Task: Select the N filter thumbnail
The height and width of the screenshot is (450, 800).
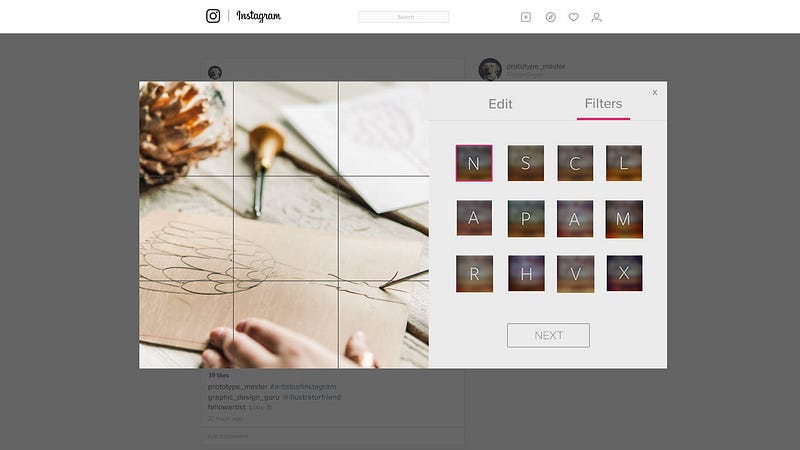Action: [x=474, y=163]
